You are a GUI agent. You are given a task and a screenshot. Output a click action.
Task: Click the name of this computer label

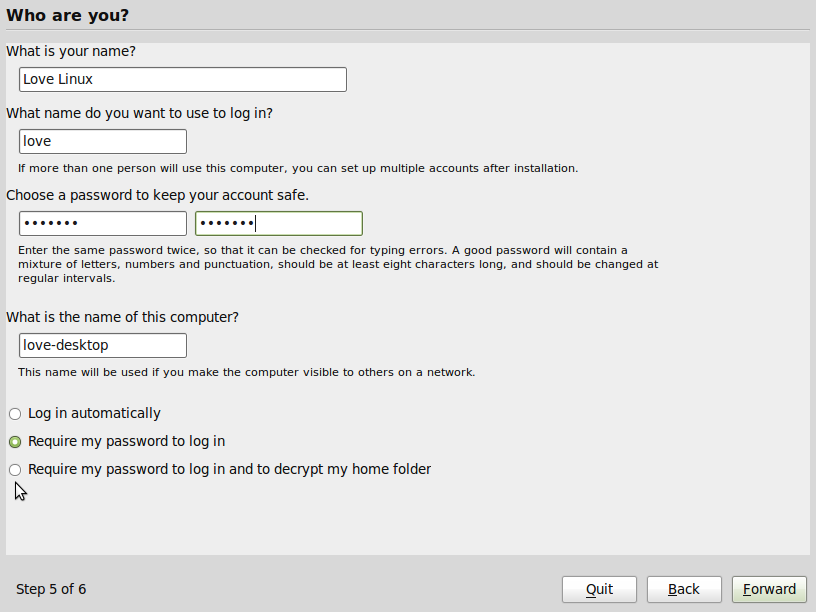(x=122, y=317)
